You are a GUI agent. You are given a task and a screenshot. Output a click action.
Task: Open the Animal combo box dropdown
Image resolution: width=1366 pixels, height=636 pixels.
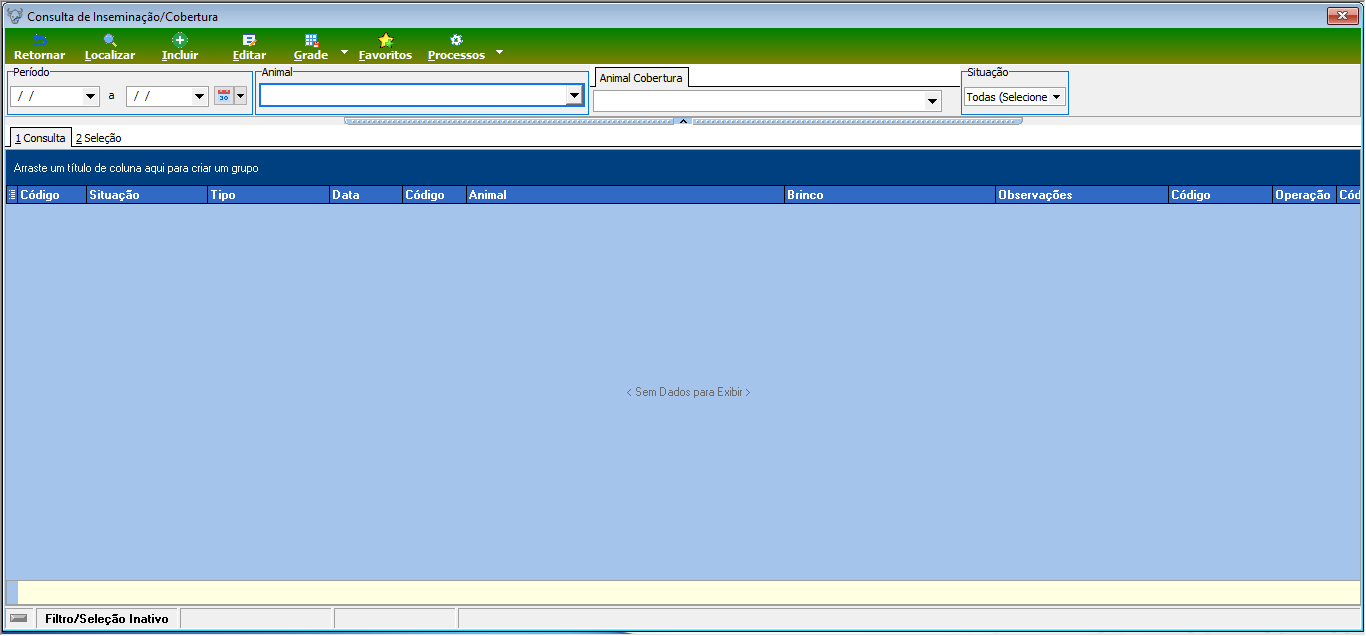point(574,96)
